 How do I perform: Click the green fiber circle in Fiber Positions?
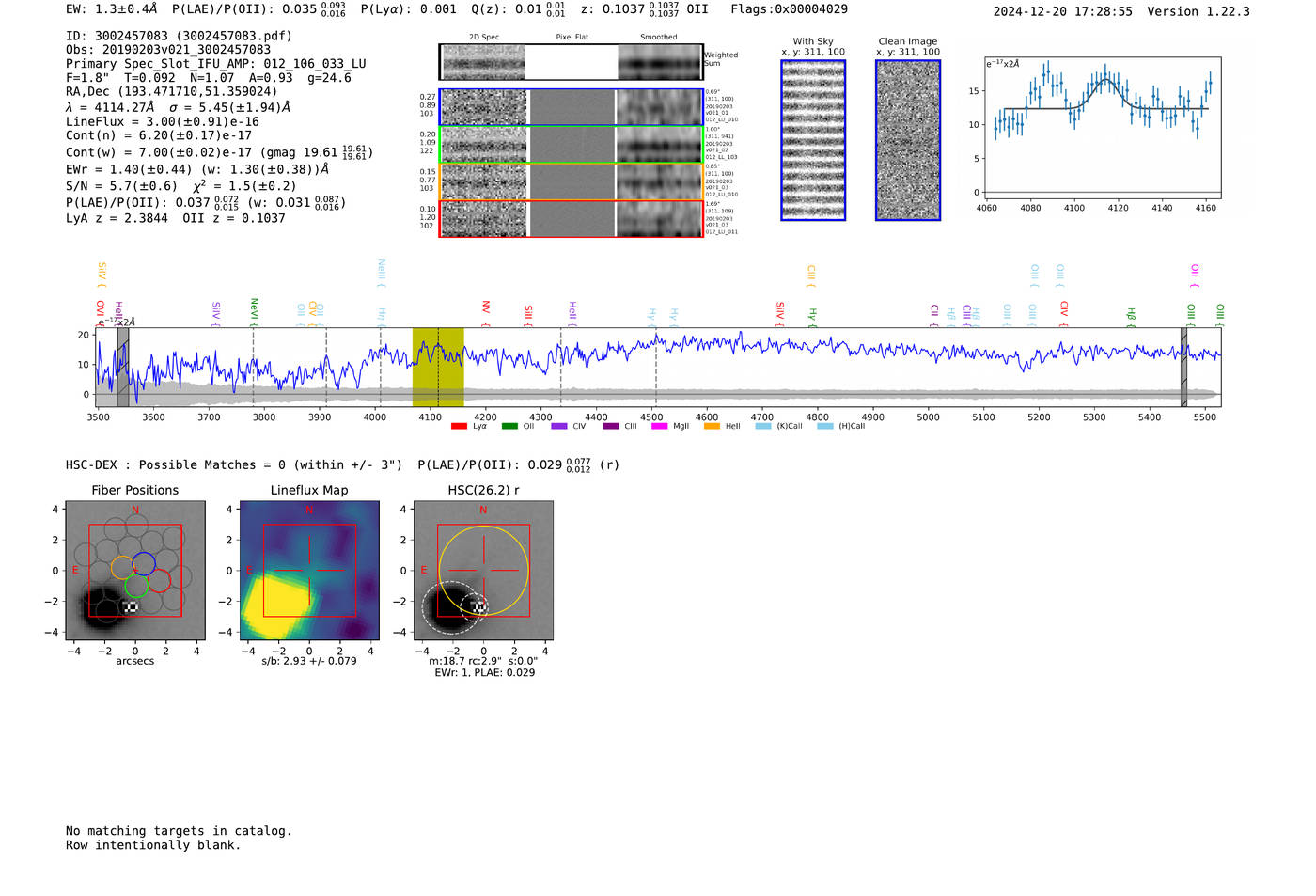coord(136,585)
